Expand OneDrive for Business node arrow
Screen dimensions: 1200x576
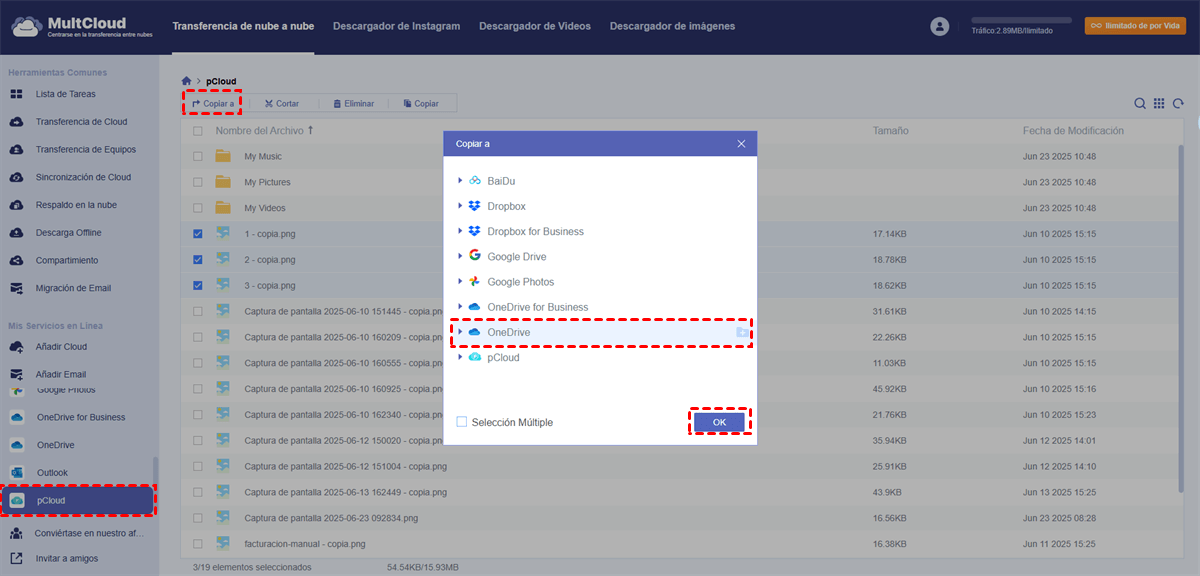point(460,307)
